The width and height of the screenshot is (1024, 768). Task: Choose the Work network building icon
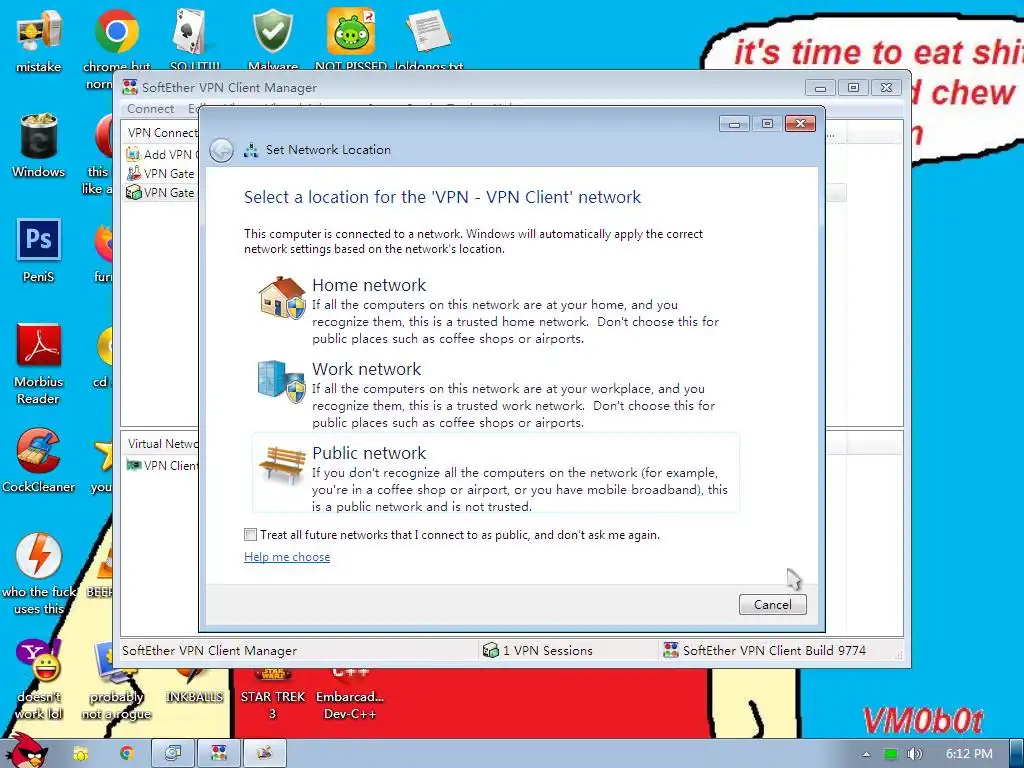coord(281,381)
